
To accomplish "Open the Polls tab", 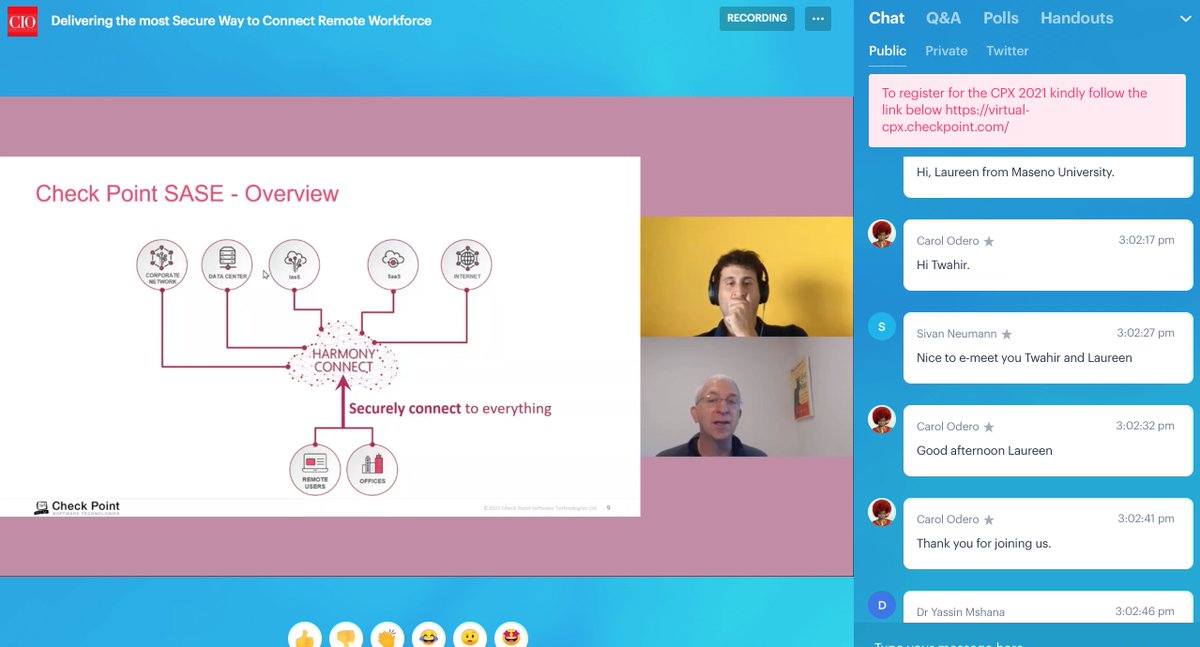I will click(1001, 18).
